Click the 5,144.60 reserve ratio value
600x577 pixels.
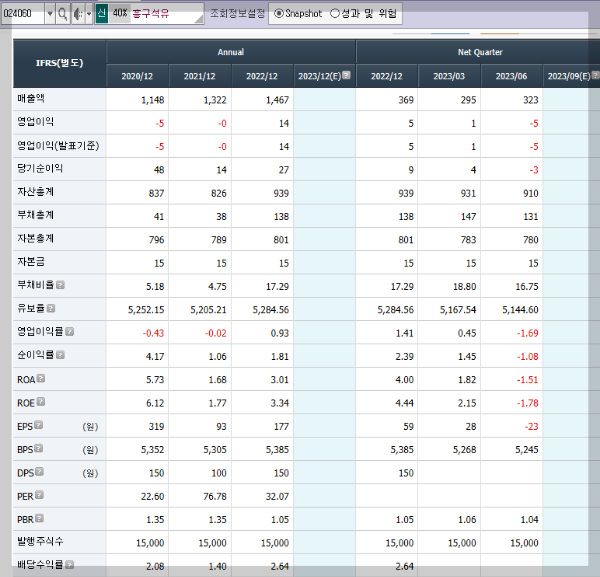[520, 310]
